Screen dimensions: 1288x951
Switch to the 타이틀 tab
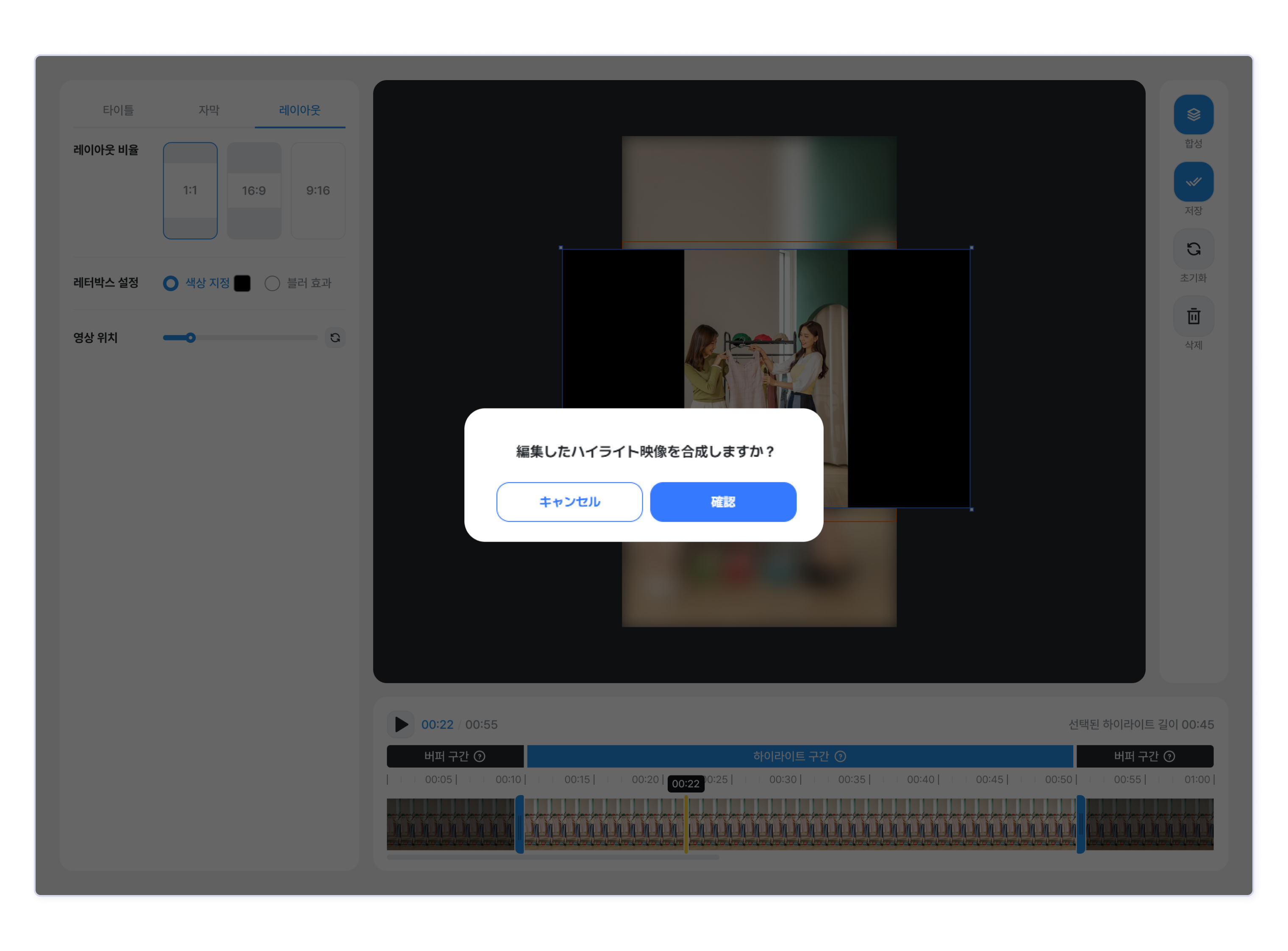coord(118,110)
